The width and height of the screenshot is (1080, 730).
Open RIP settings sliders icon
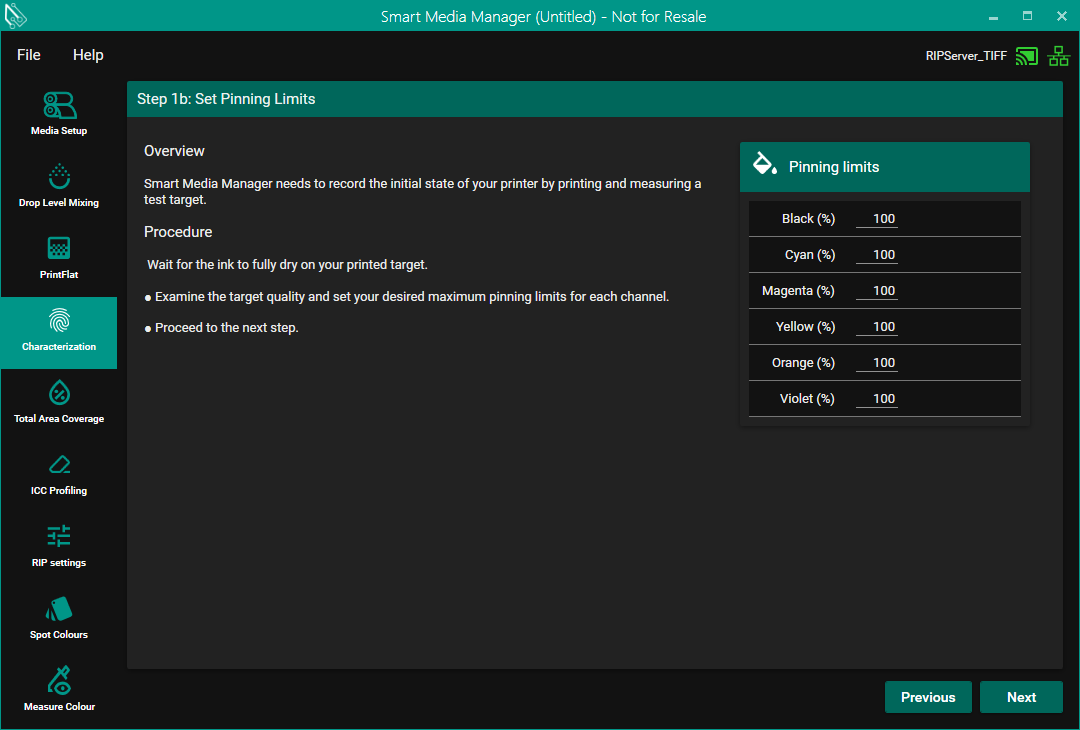(59, 536)
